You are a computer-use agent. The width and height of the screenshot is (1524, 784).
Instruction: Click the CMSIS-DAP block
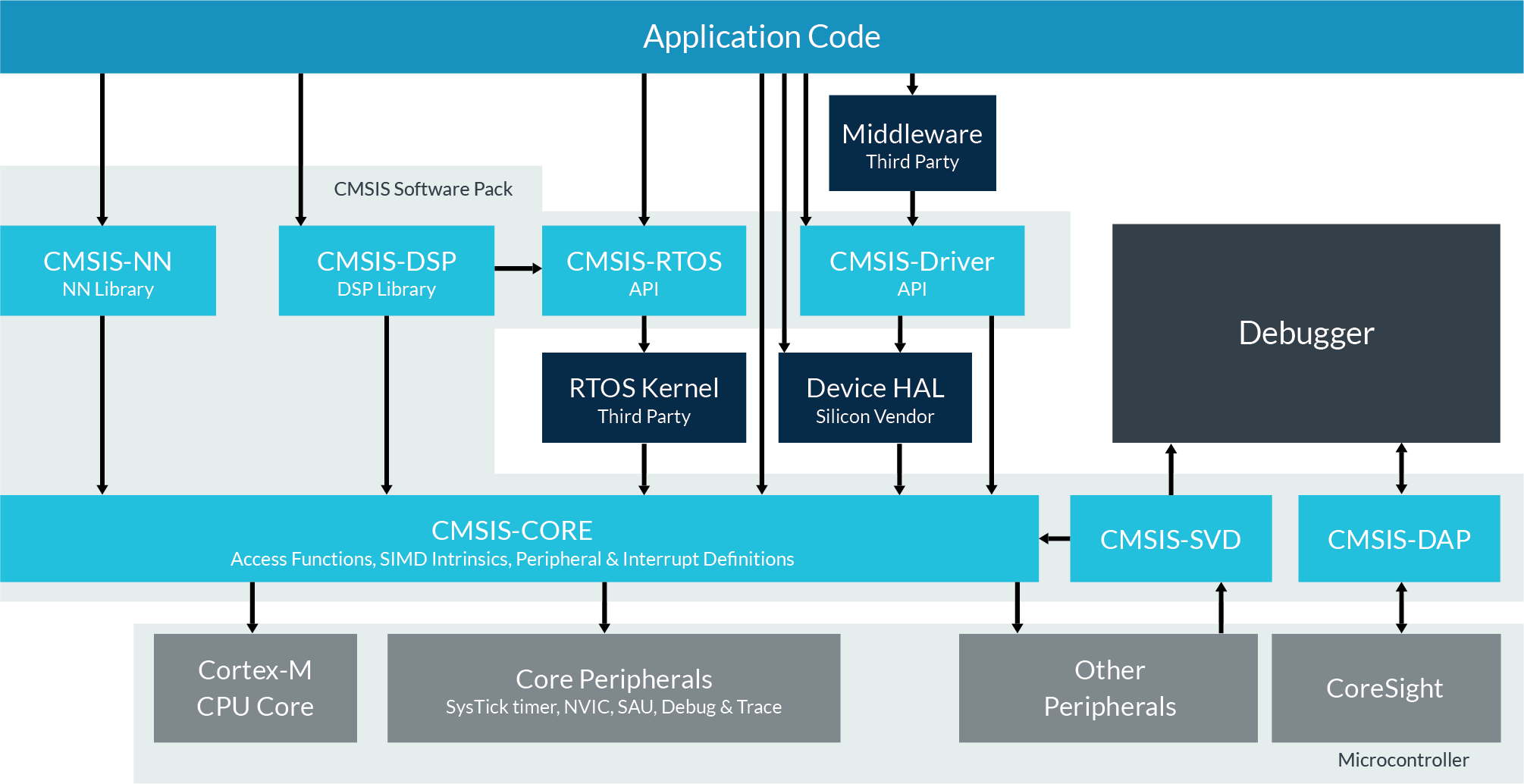point(1399,538)
